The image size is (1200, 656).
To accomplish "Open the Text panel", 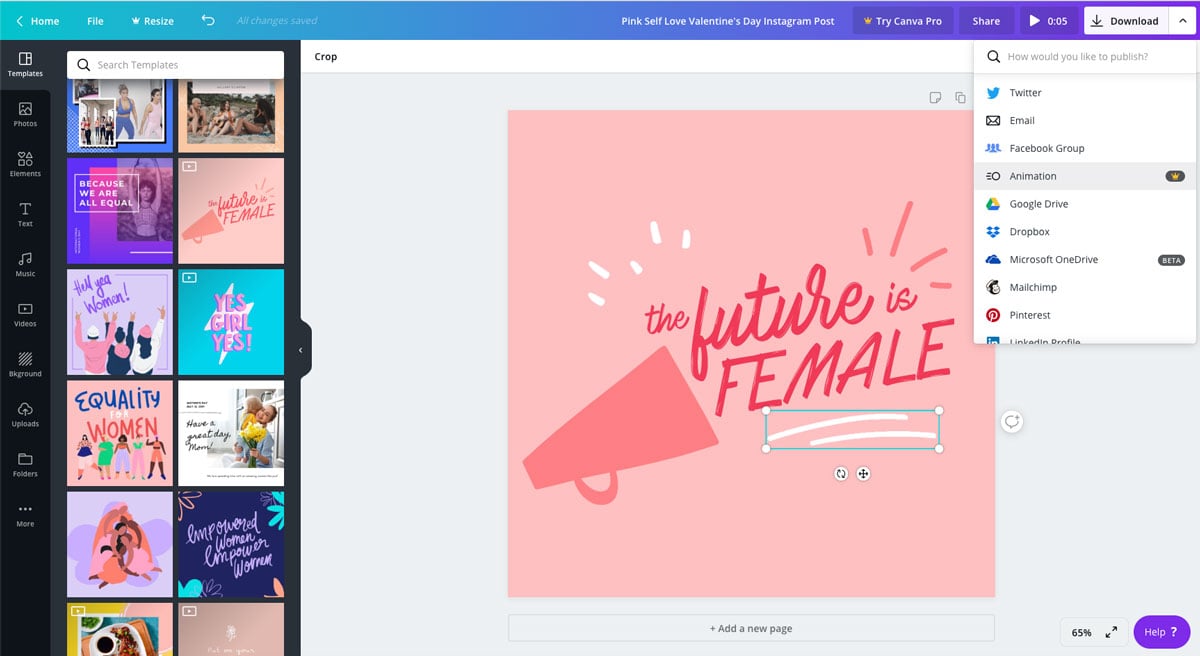I will pyautogui.click(x=25, y=214).
